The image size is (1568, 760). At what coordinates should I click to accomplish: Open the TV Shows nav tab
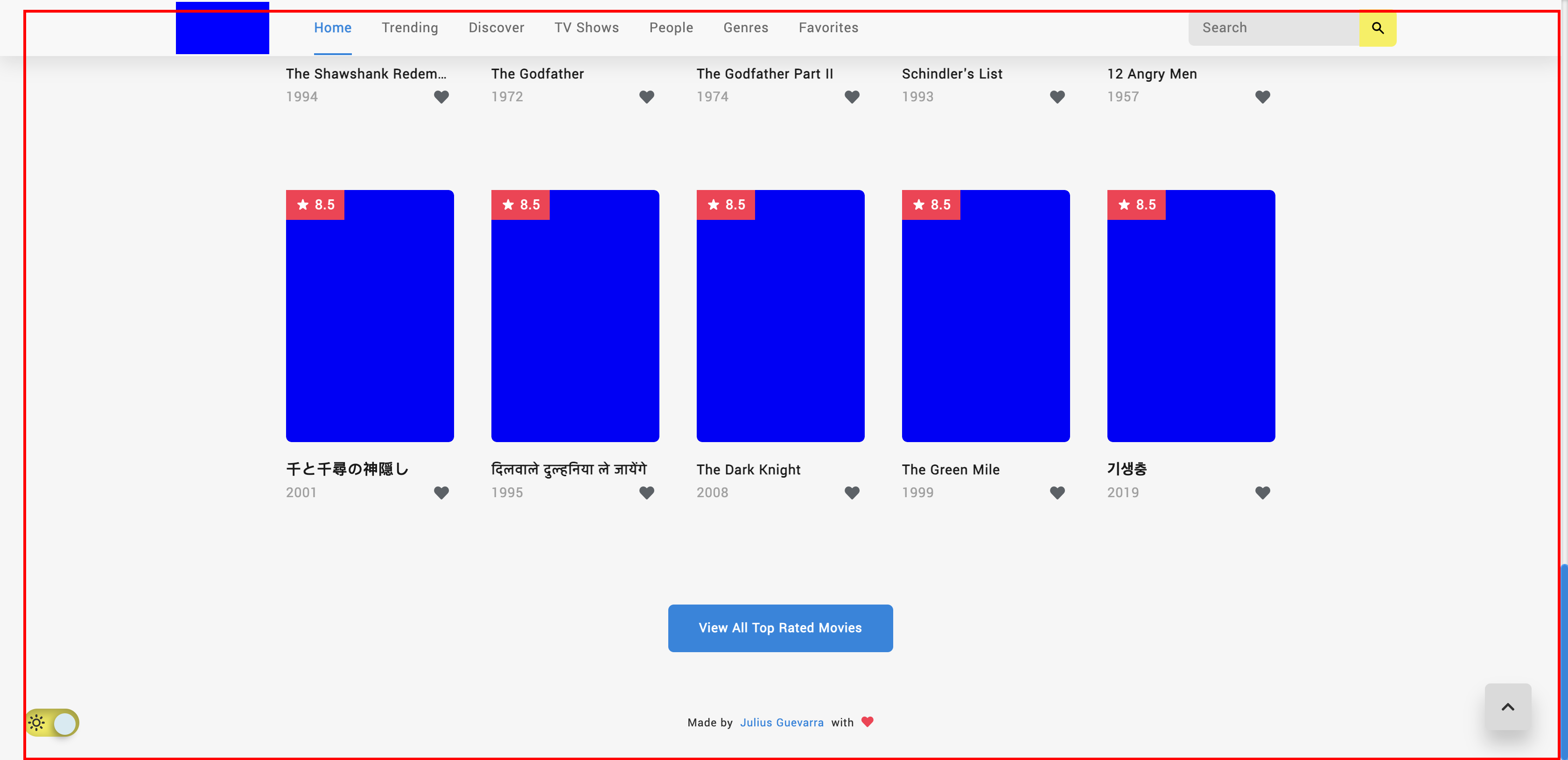(586, 28)
